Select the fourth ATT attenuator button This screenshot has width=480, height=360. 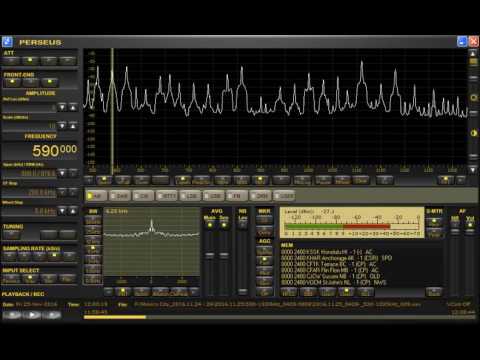coord(68,60)
